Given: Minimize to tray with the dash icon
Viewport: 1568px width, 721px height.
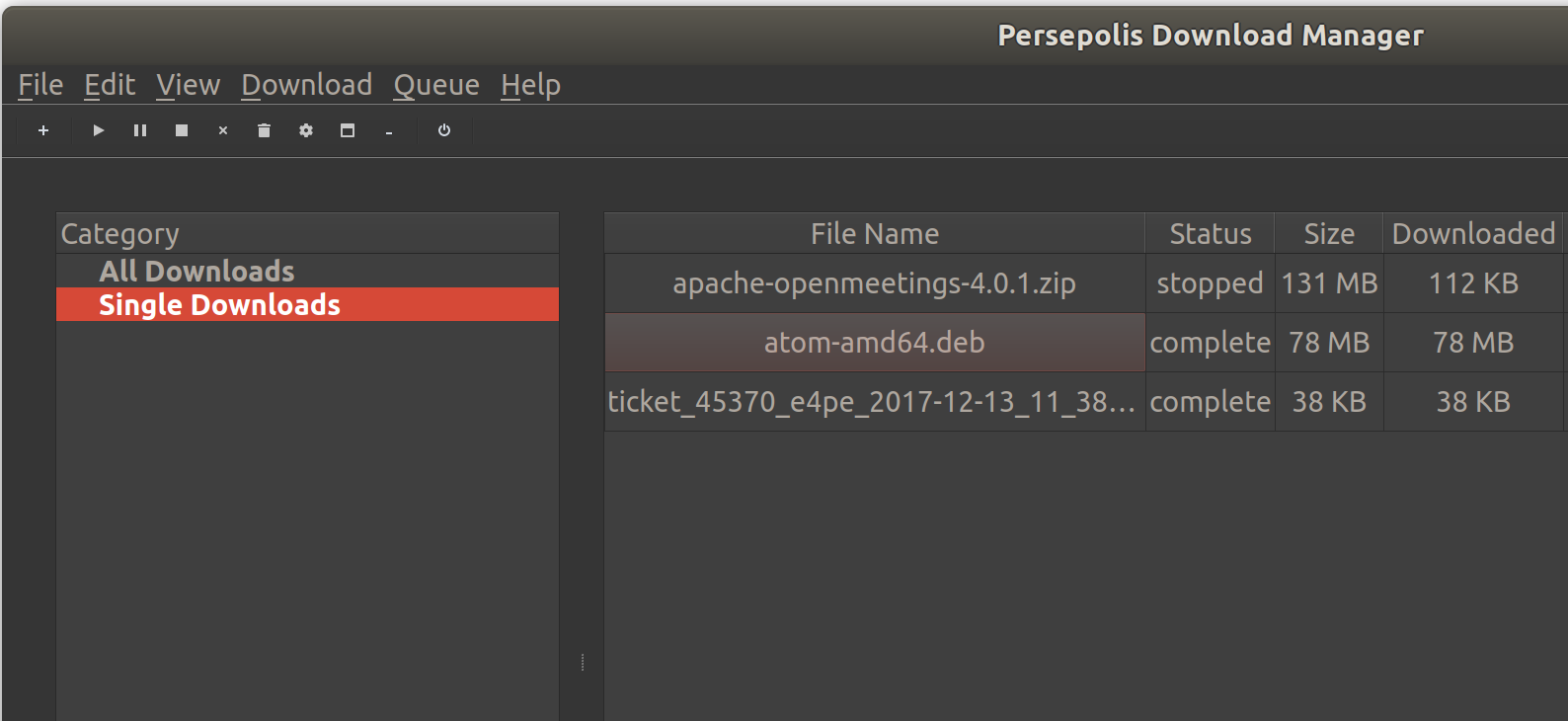Looking at the screenshot, I should tap(389, 130).
